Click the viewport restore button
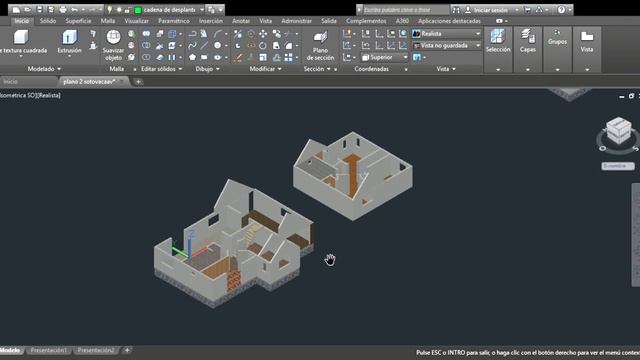The image size is (640, 360). pos(631,96)
